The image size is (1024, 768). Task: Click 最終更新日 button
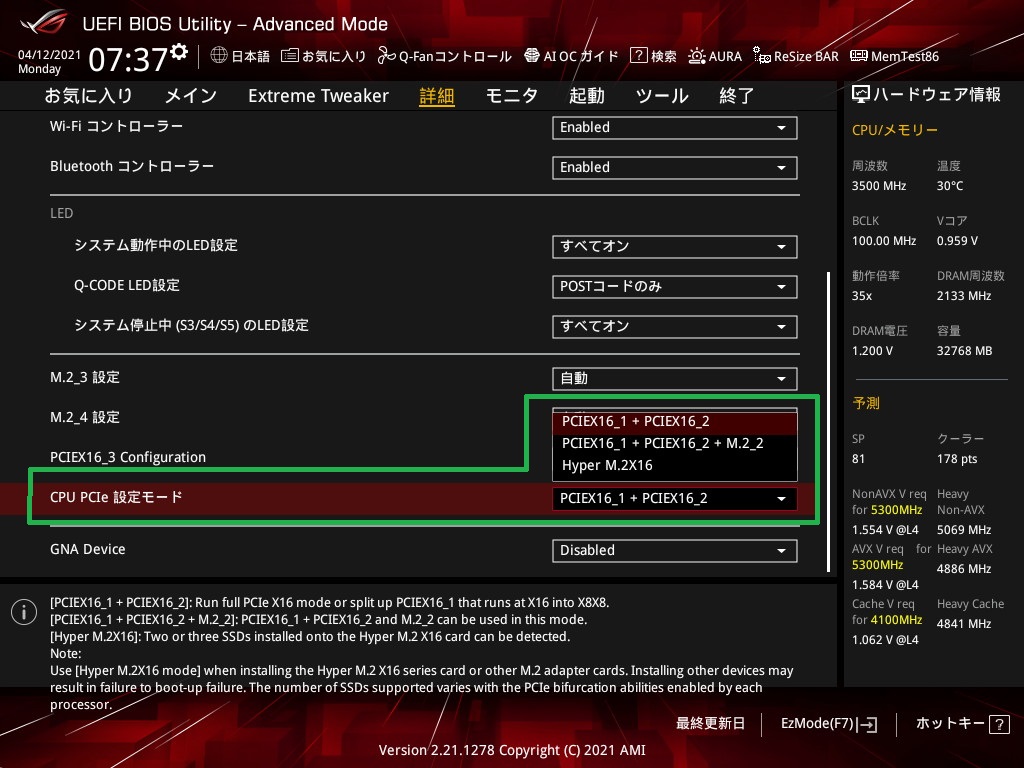pyautogui.click(x=711, y=724)
